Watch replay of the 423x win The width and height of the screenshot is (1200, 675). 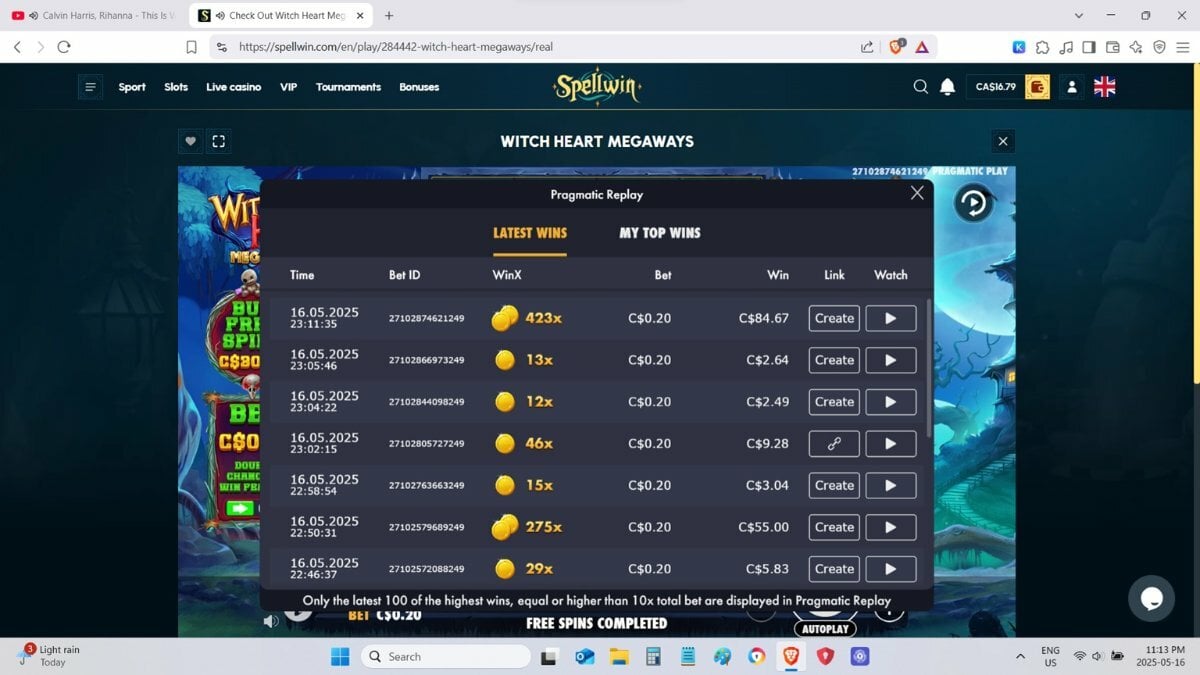[x=890, y=318]
